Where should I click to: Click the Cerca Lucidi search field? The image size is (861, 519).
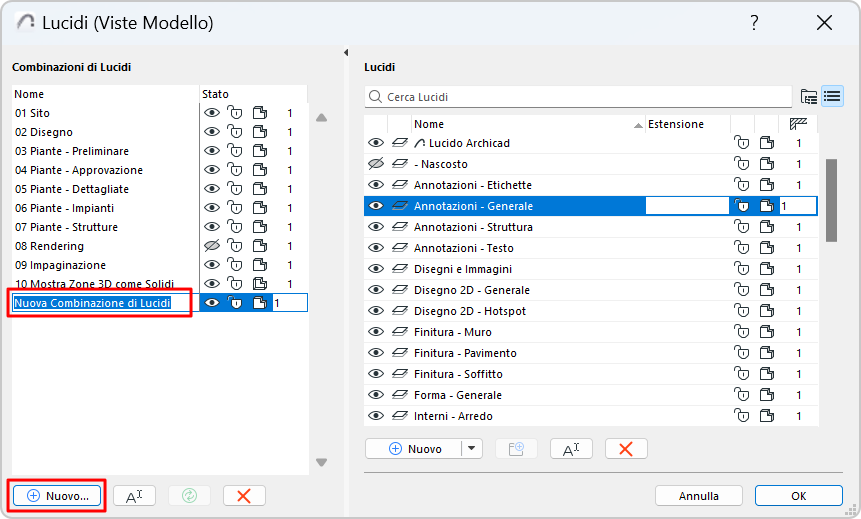[x=580, y=97]
